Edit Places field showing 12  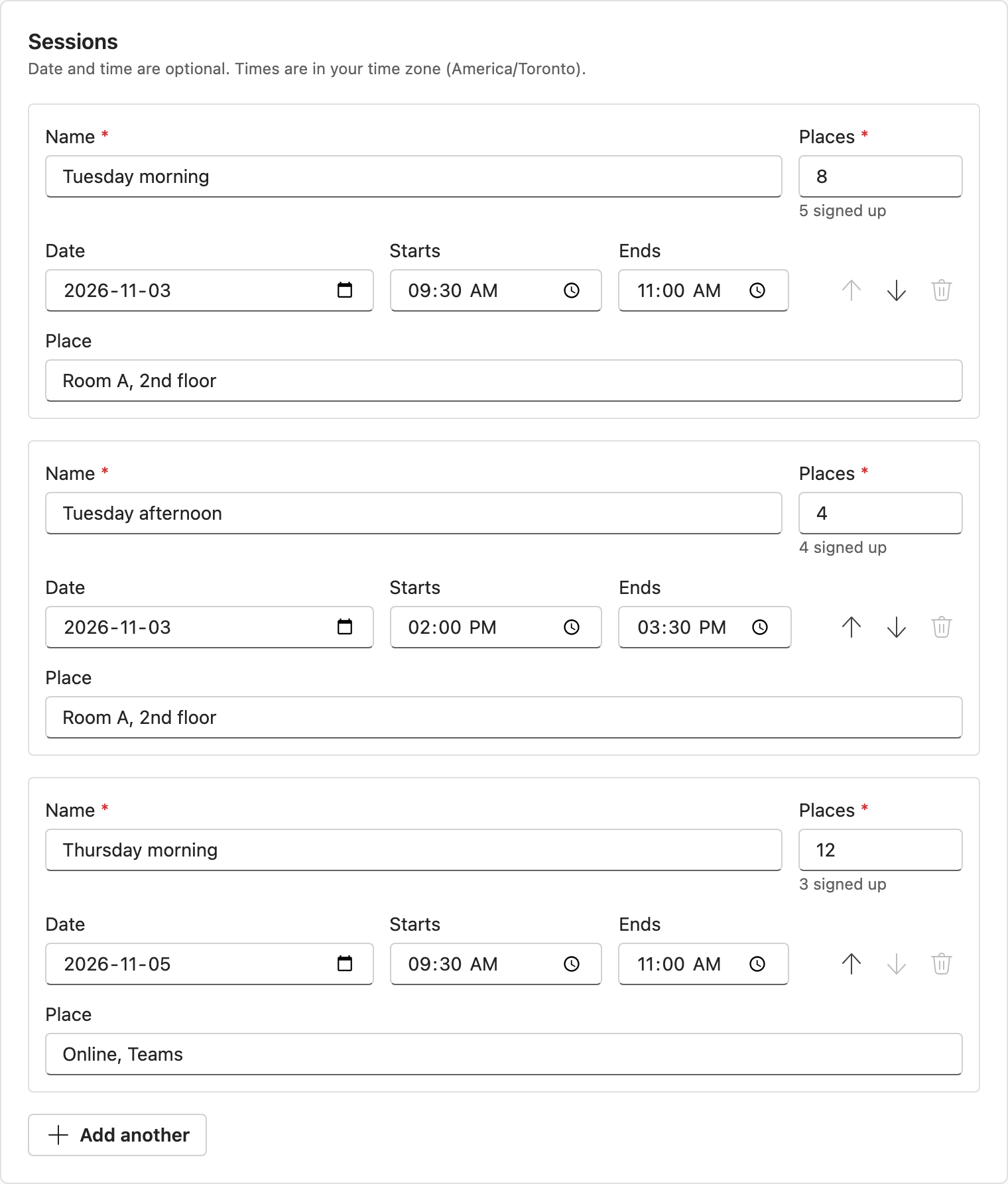881,850
